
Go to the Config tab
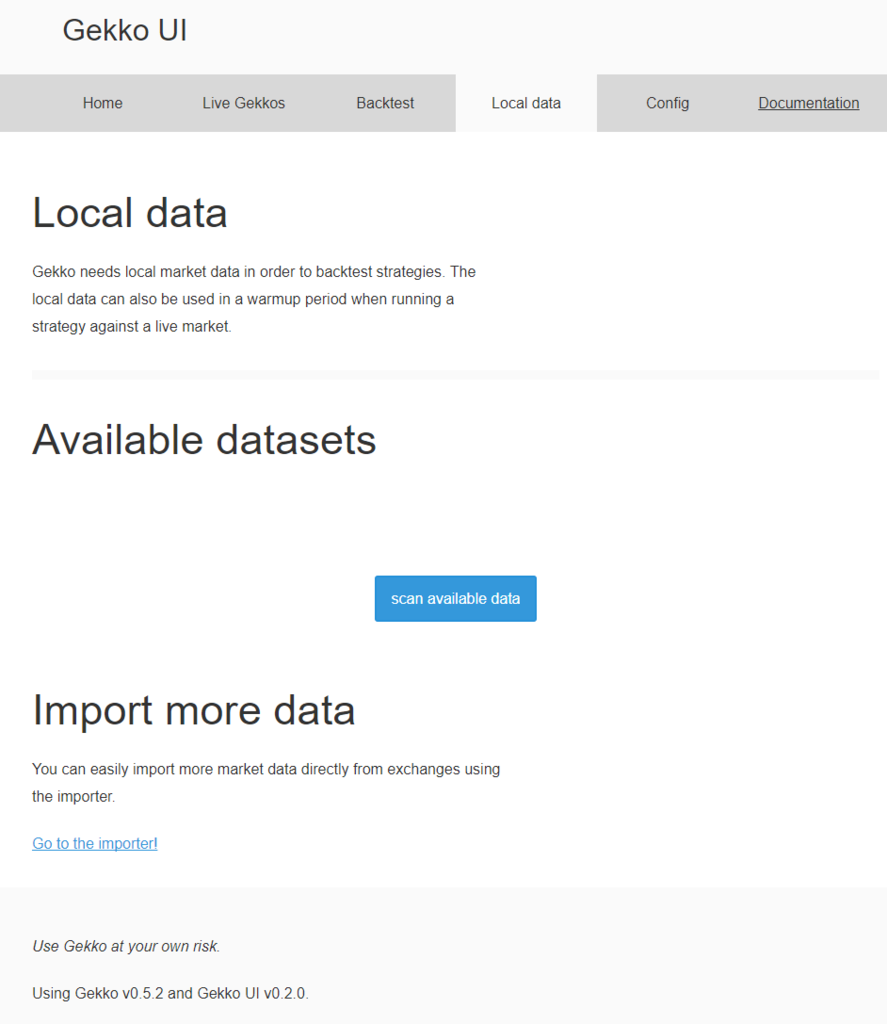[x=668, y=103]
